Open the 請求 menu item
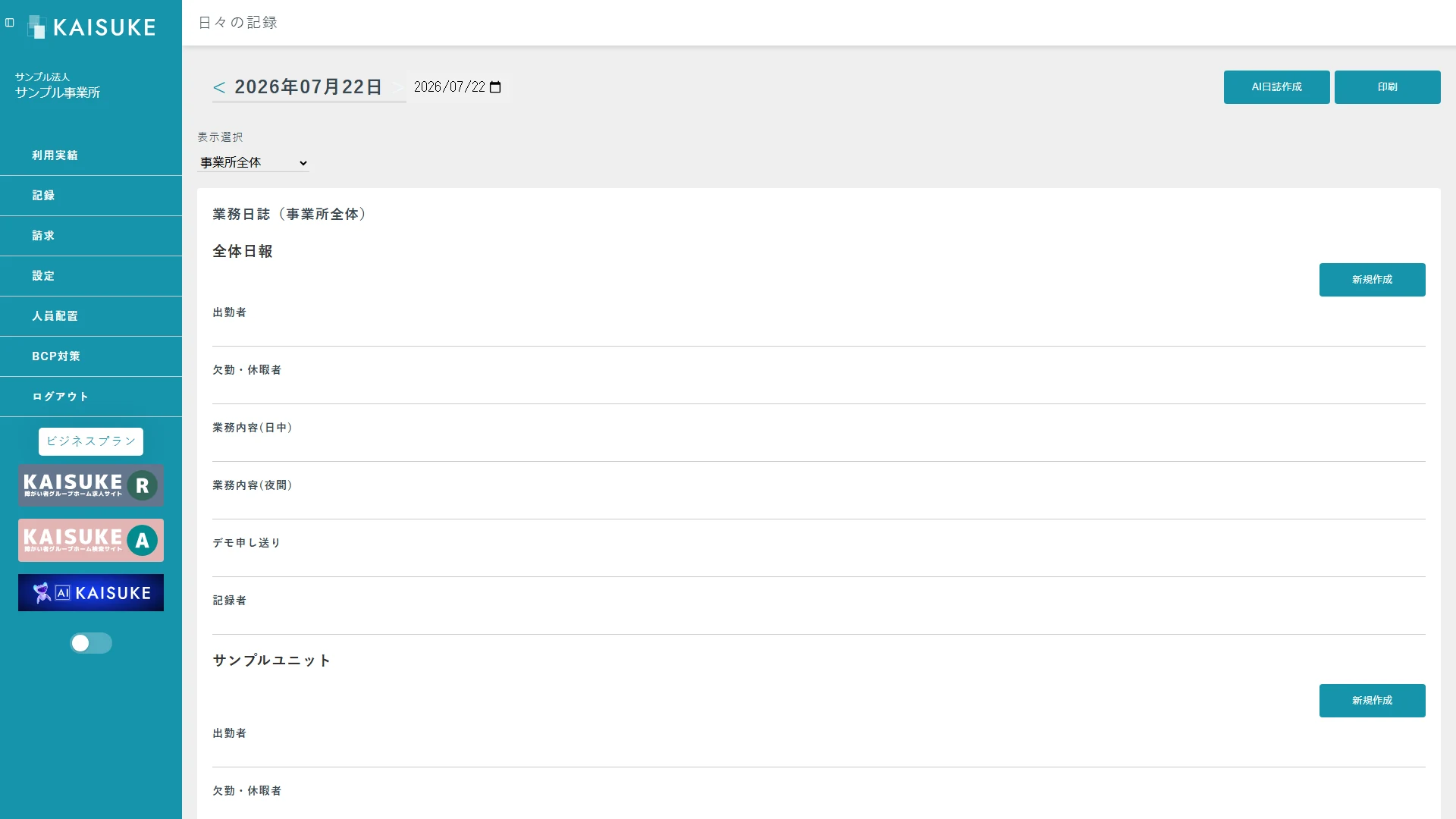This screenshot has width=1456, height=819. 91,236
